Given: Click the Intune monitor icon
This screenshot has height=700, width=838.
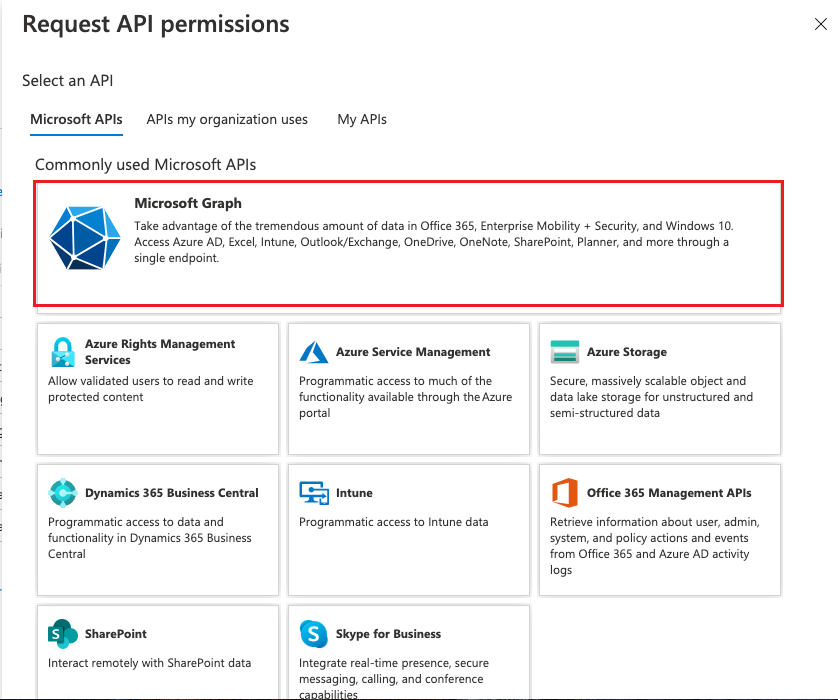Looking at the screenshot, I should pos(314,493).
